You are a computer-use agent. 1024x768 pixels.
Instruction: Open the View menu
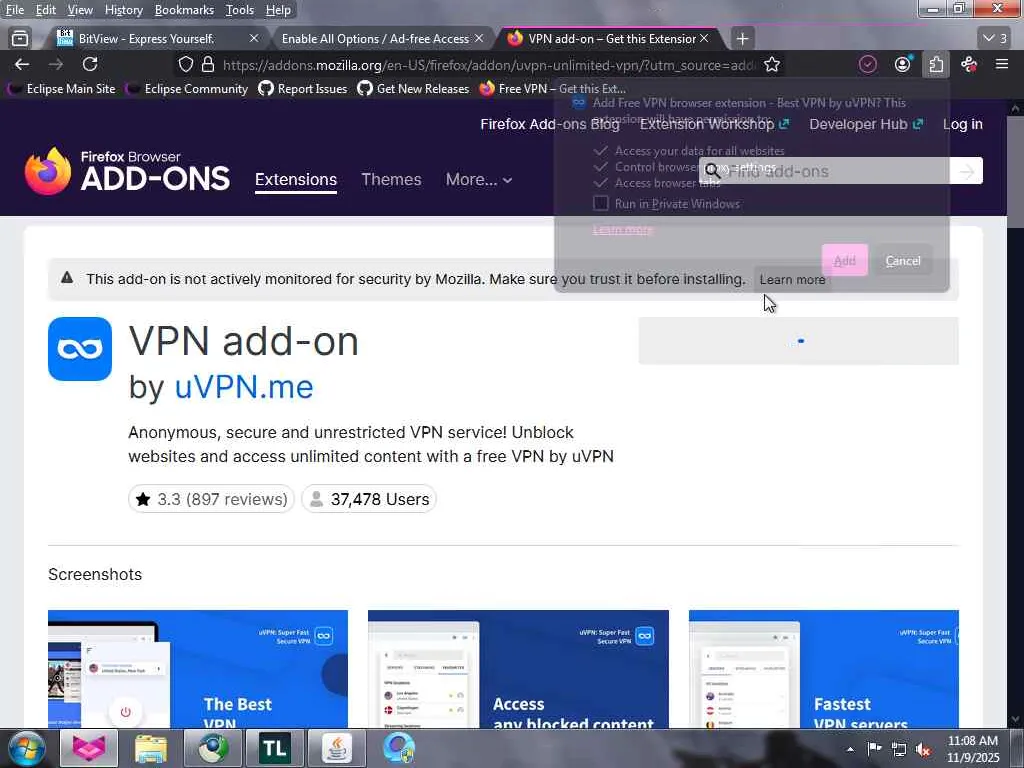80,10
